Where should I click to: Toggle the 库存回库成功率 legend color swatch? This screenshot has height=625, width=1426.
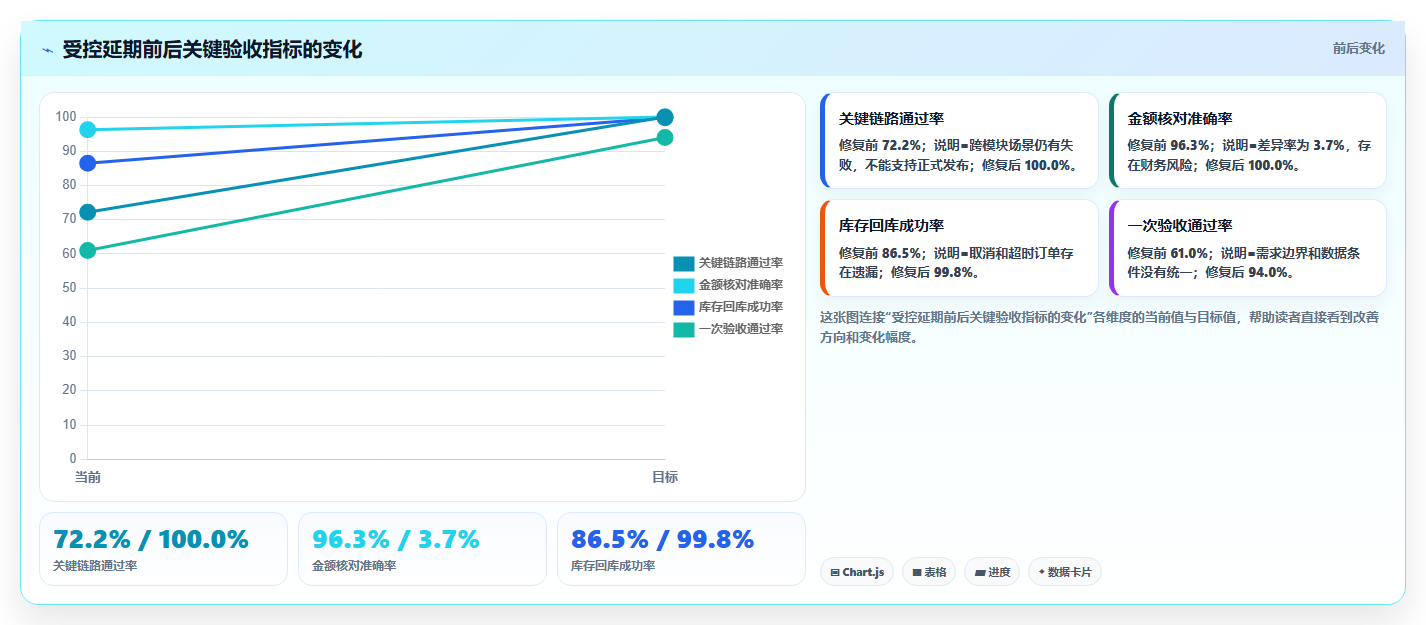coord(684,307)
